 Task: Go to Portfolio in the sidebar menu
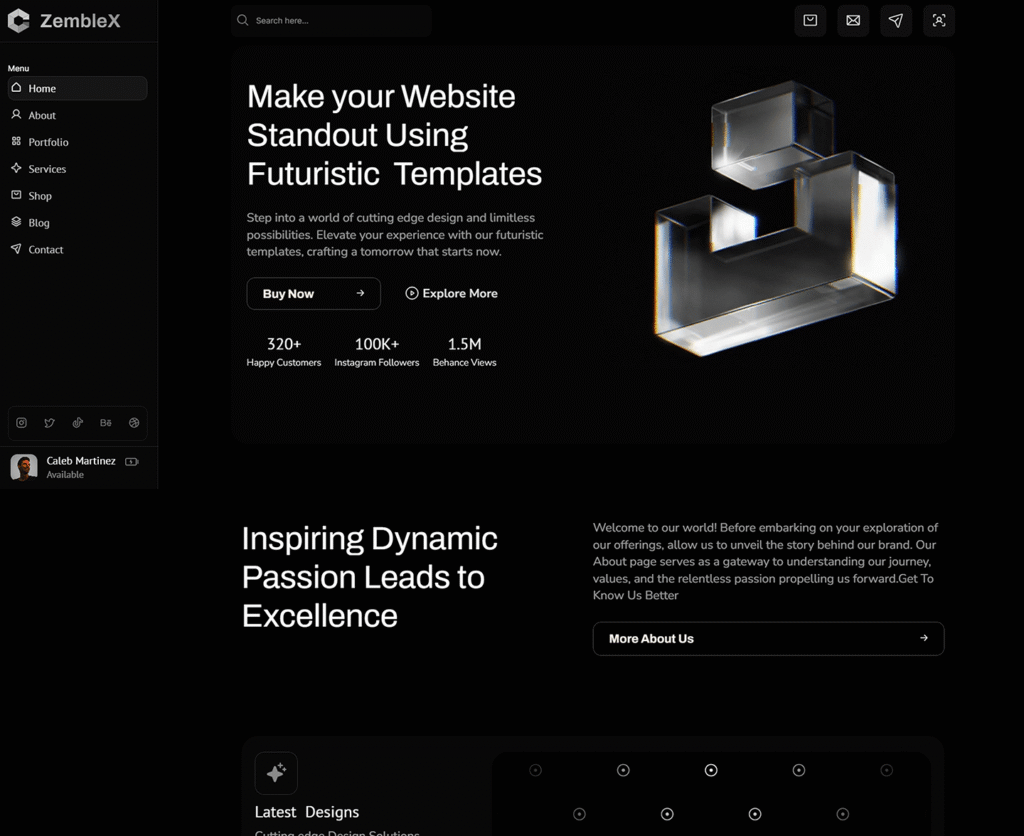(x=48, y=142)
